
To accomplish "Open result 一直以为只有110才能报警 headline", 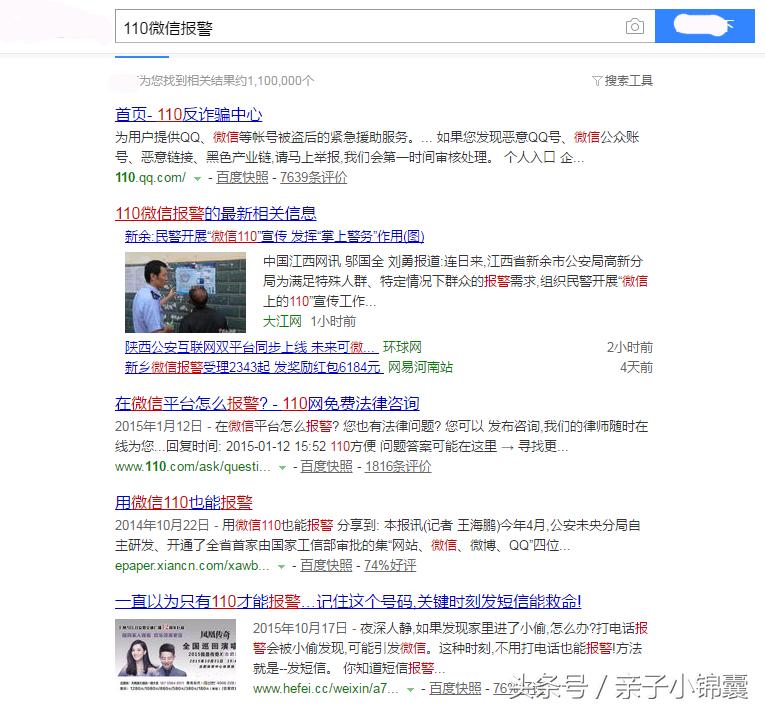I will pyautogui.click(x=348, y=602).
